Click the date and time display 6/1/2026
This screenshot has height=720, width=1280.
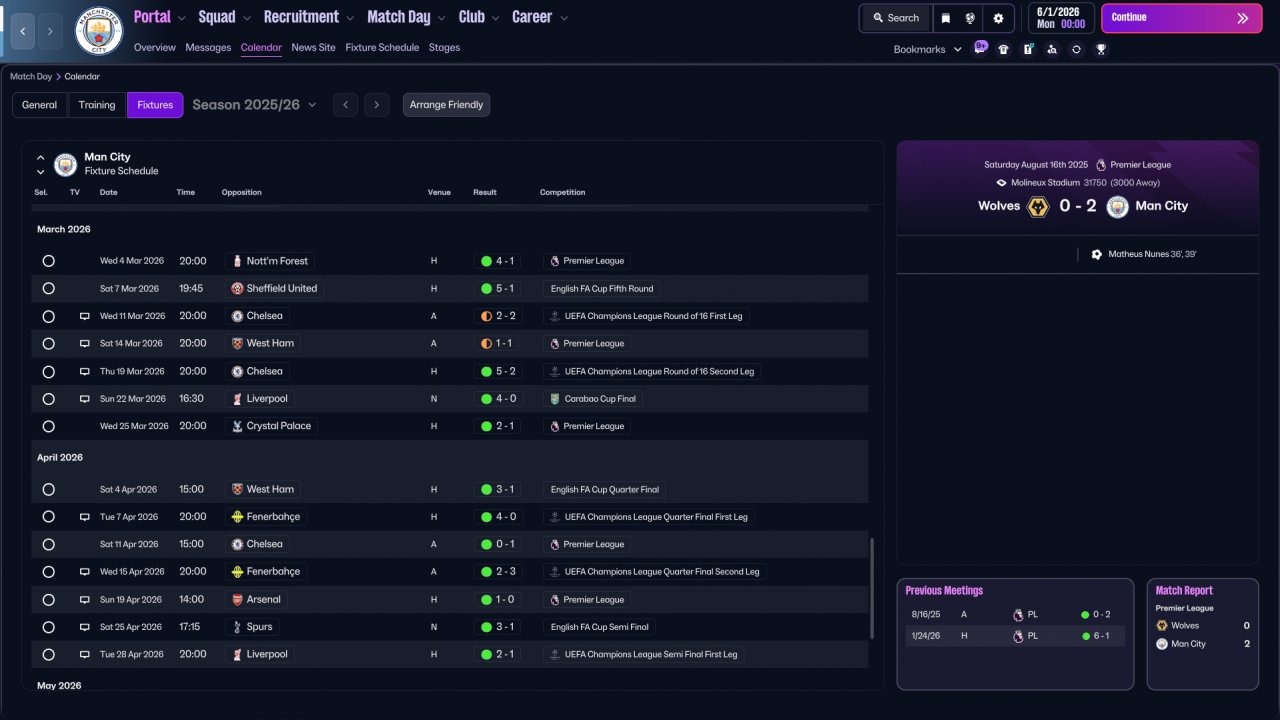click(1059, 18)
